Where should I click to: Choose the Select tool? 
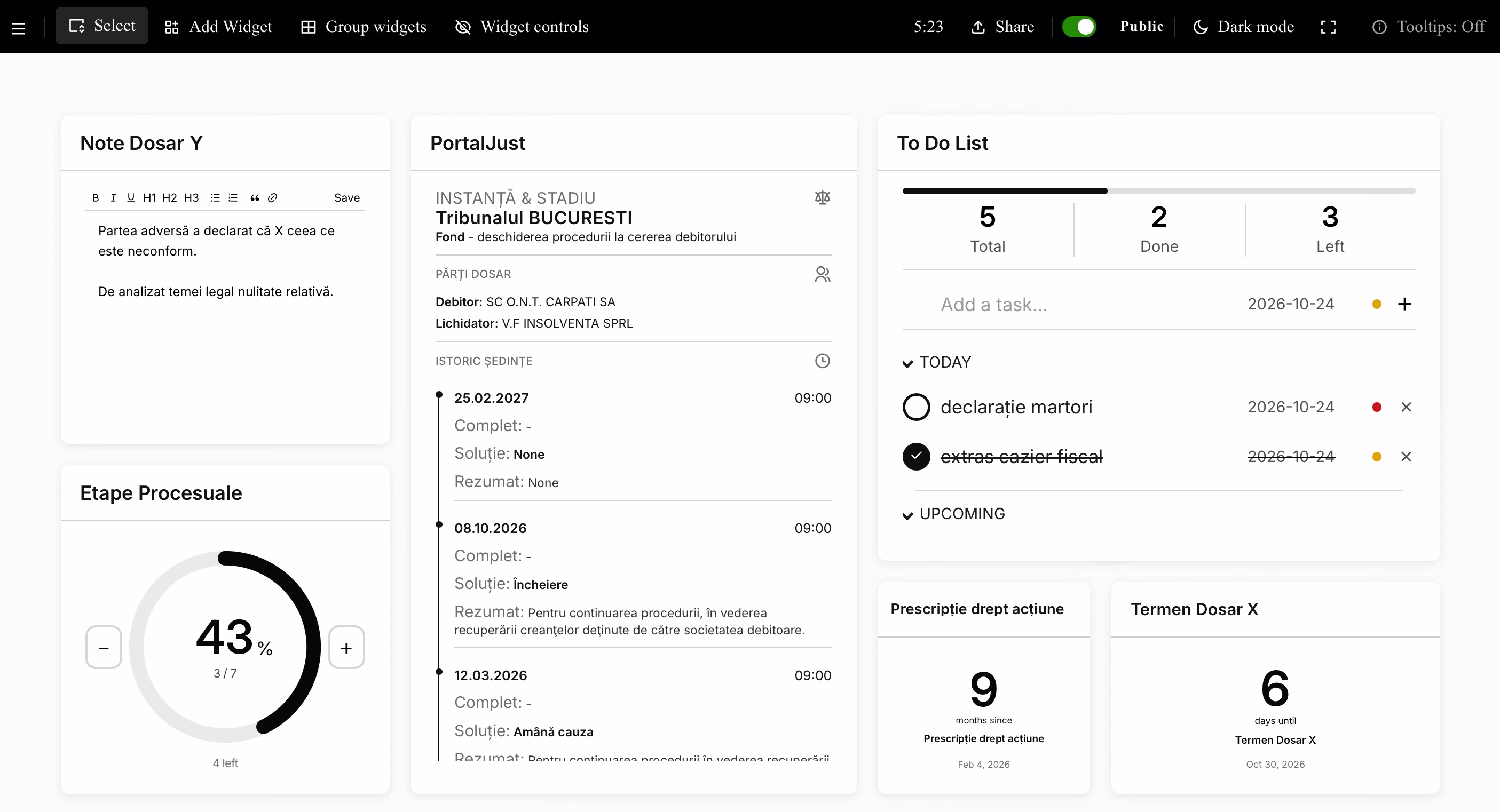(x=102, y=26)
